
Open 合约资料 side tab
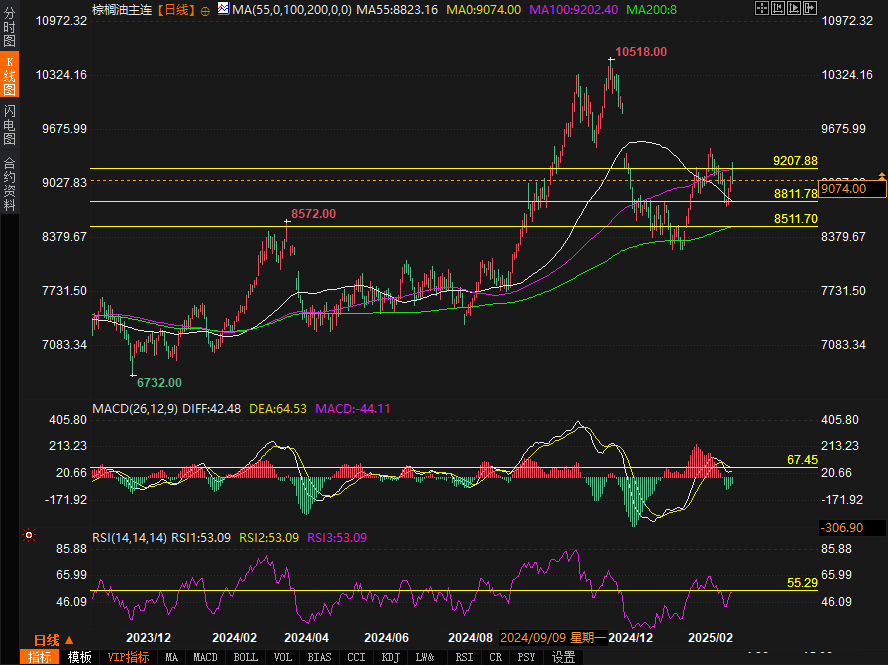point(9,184)
